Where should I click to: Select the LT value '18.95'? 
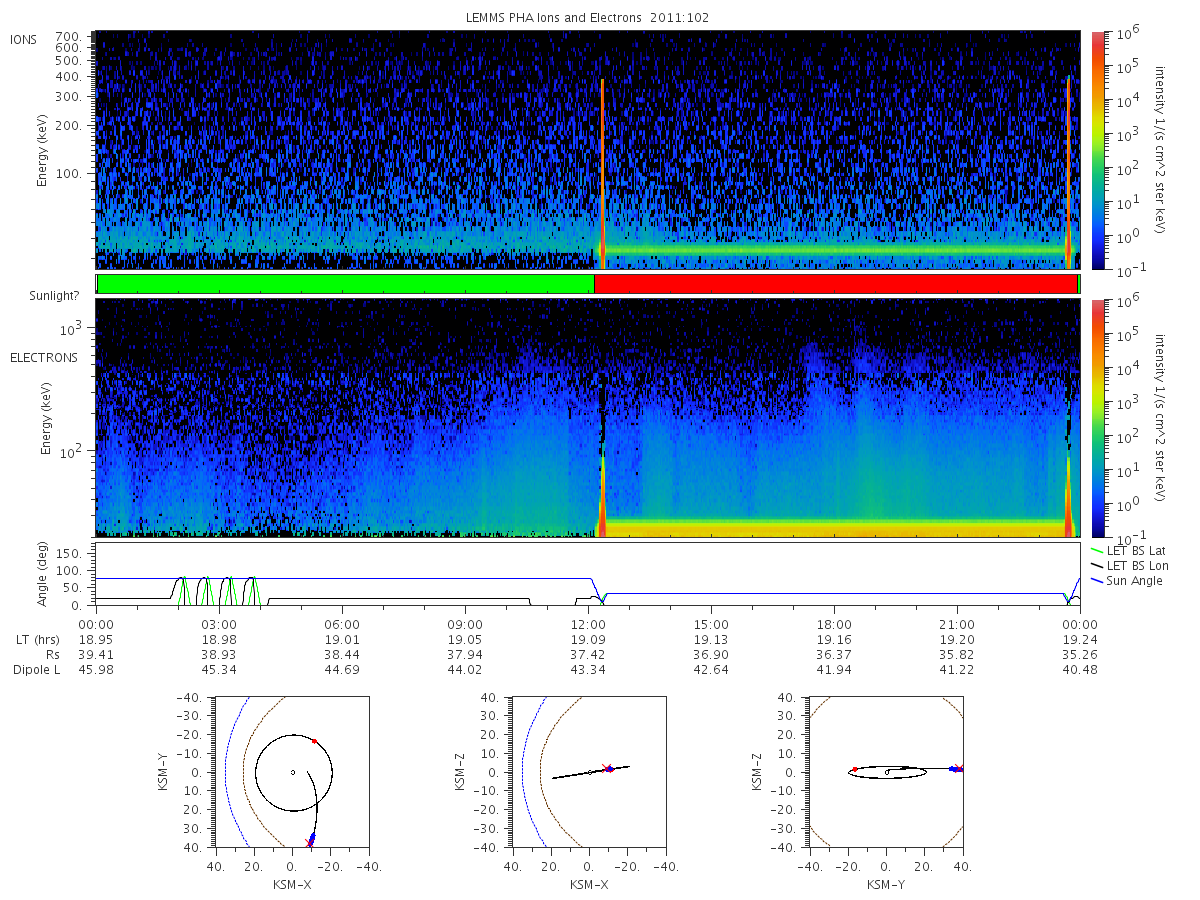[96, 639]
